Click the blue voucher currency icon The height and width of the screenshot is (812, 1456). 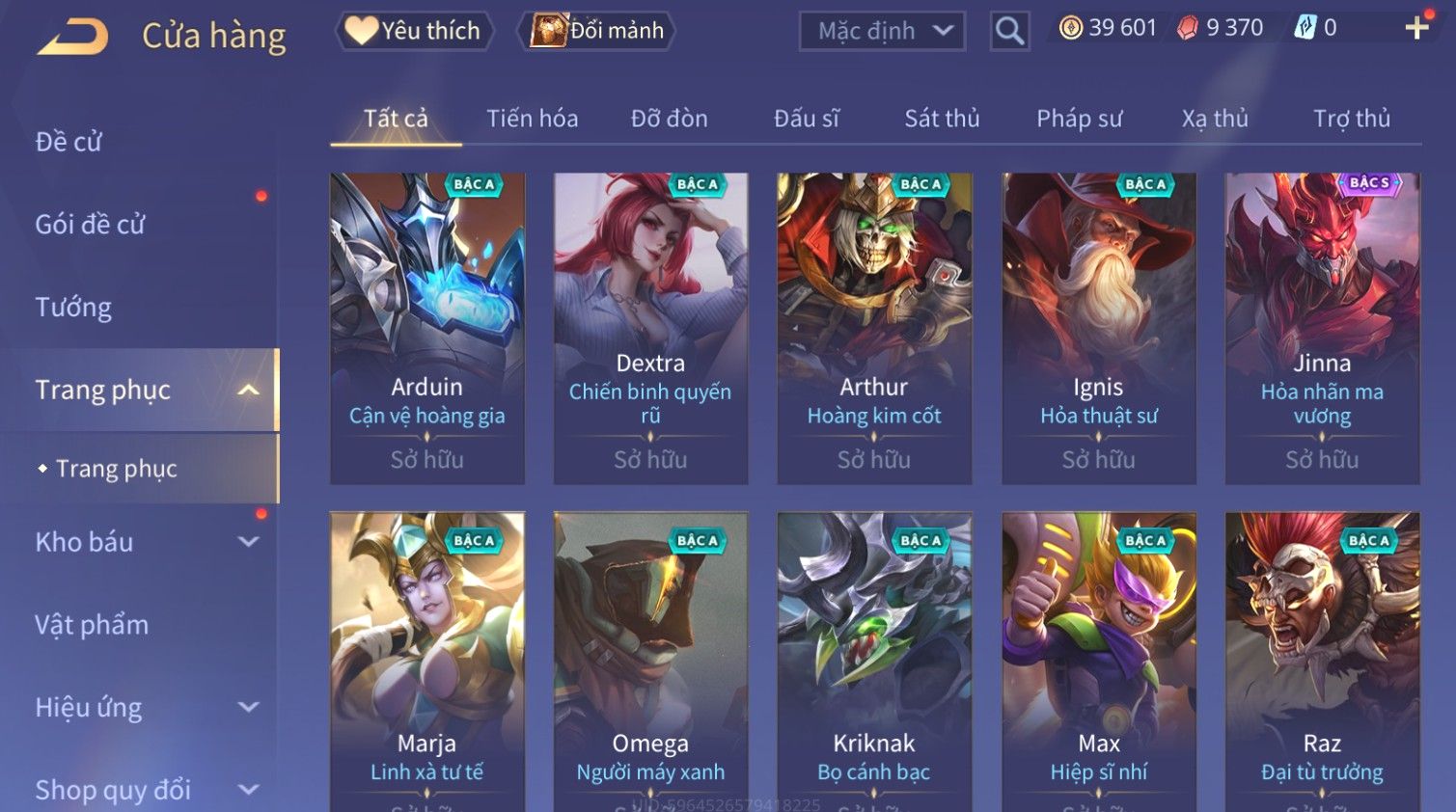coord(1305,28)
